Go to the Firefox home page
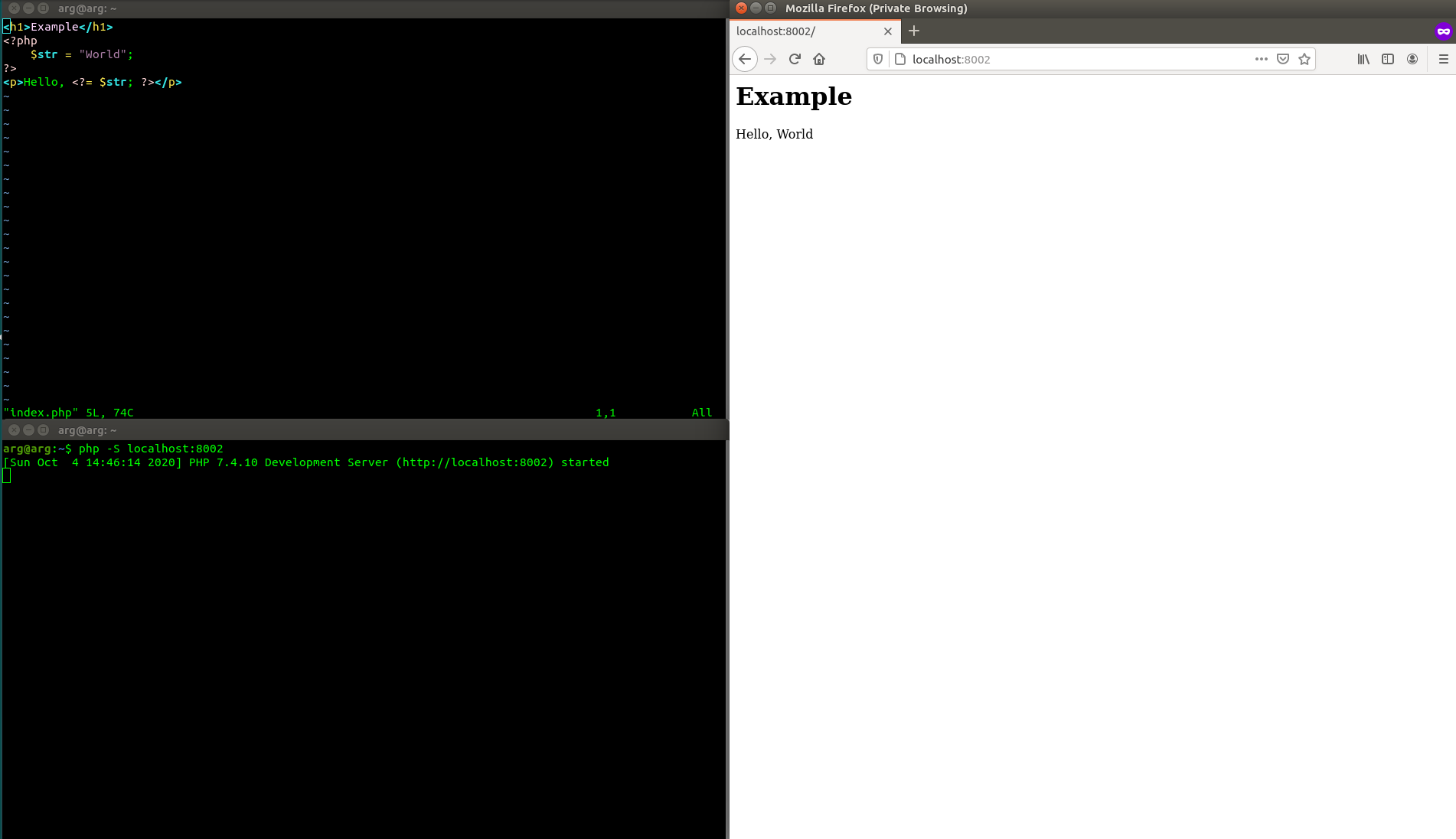 tap(819, 59)
